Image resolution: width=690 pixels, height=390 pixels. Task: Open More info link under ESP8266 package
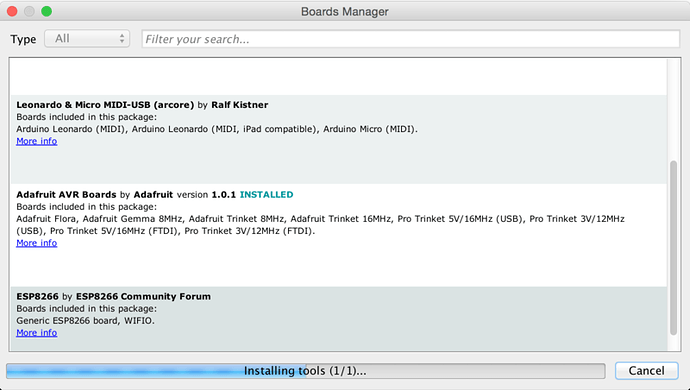click(x=37, y=333)
